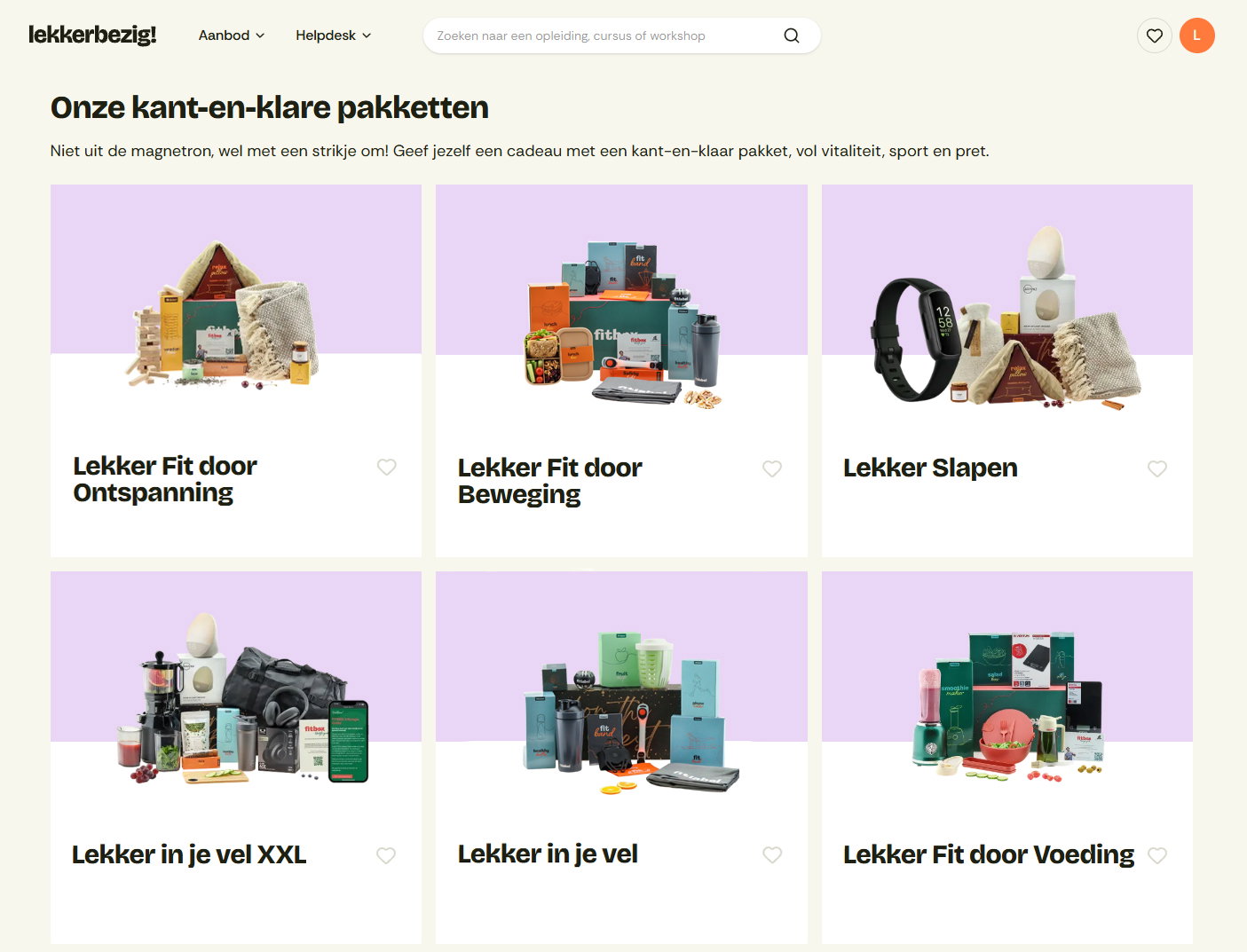
Task: Toggle heart on Lekker in je vel XXL
Action: pos(386,855)
